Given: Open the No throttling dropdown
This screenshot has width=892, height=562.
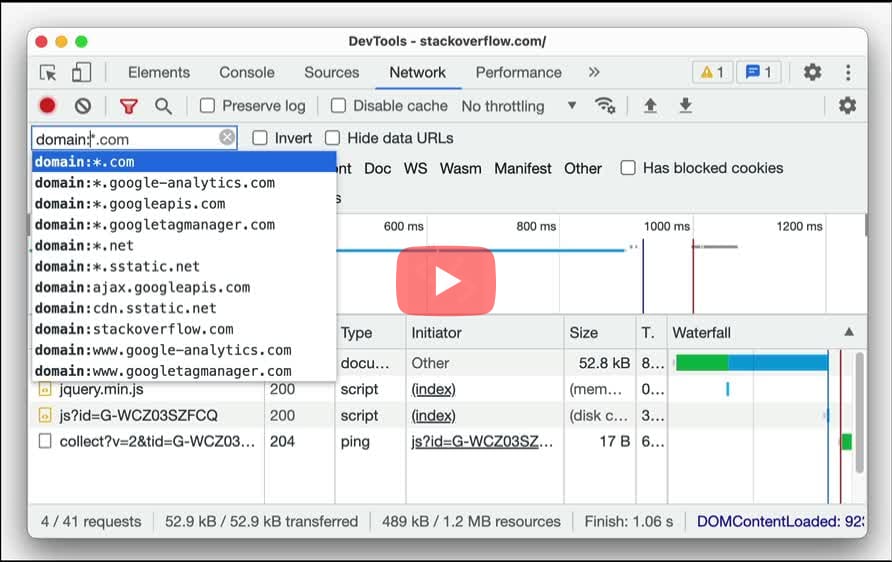Looking at the screenshot, I should point(519,106).
